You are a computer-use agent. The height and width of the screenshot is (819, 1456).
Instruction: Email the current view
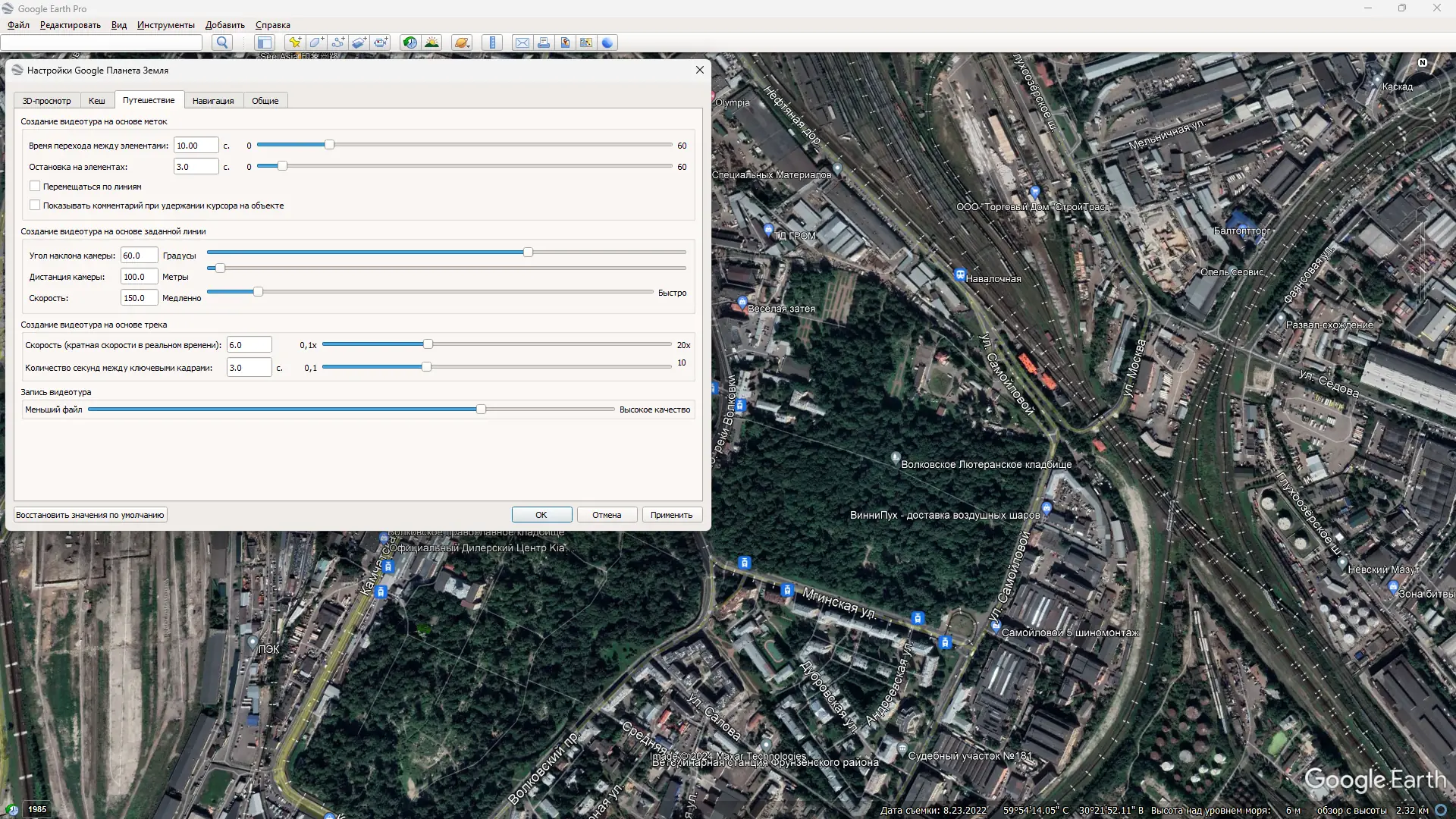pyautogui.click(x=522, y=42)
